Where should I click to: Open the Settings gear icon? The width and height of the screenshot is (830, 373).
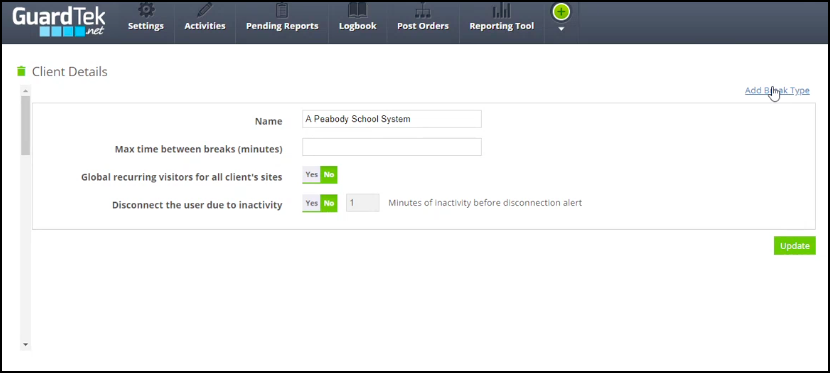pos(146,10)
